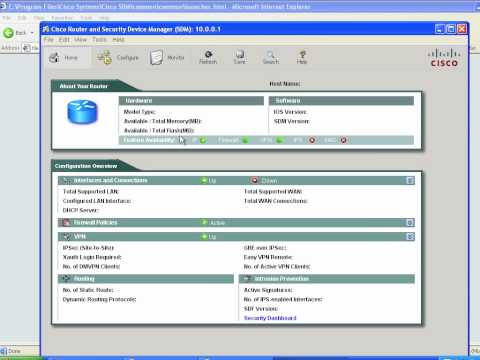Click the Xauth Login Required label
Screen dimensions: 480x360
pos(92,257)
